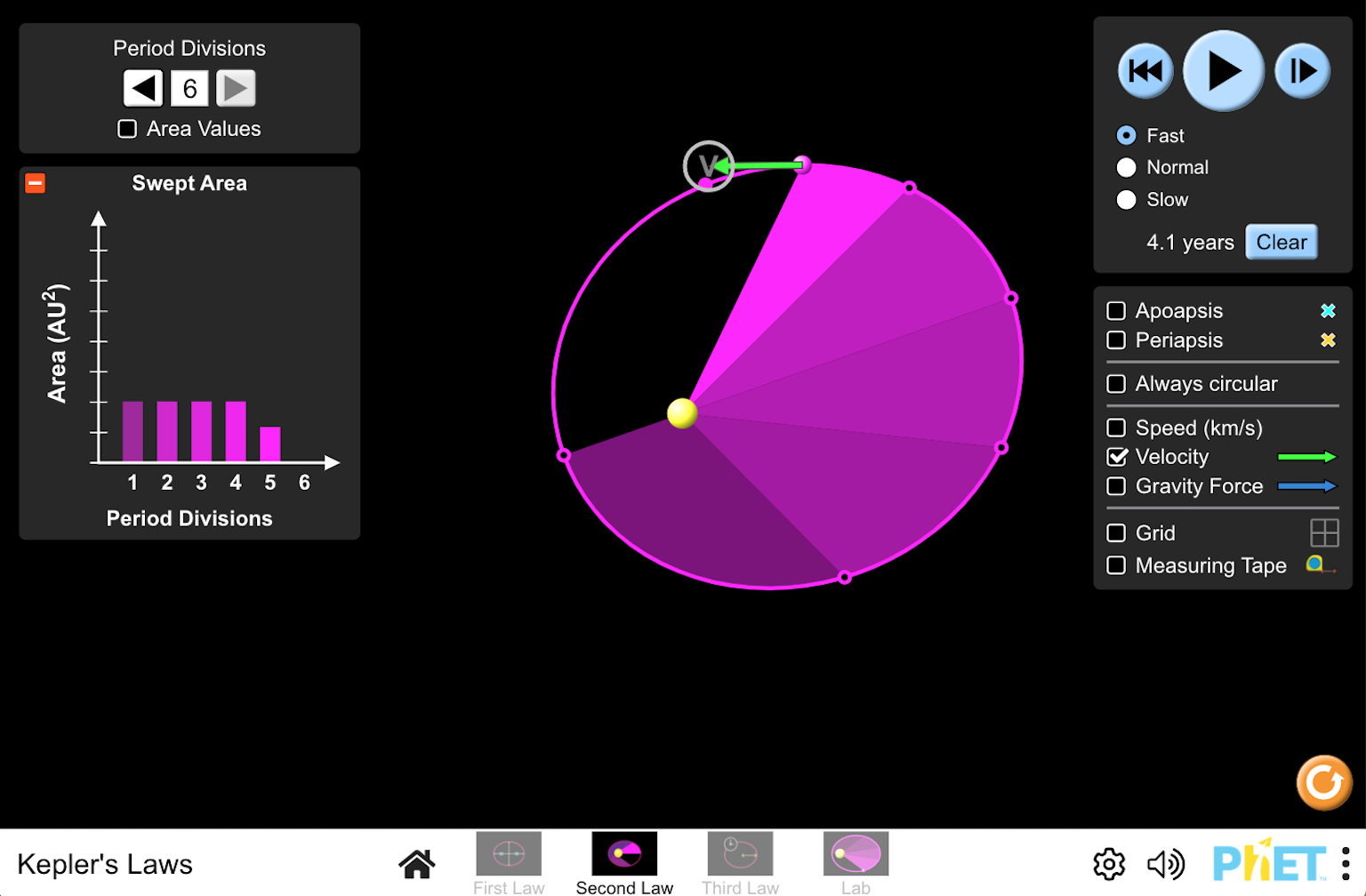Open the Lab screen tab
The height and width of the screenshot is (896, 1366).
coord(856,852)
